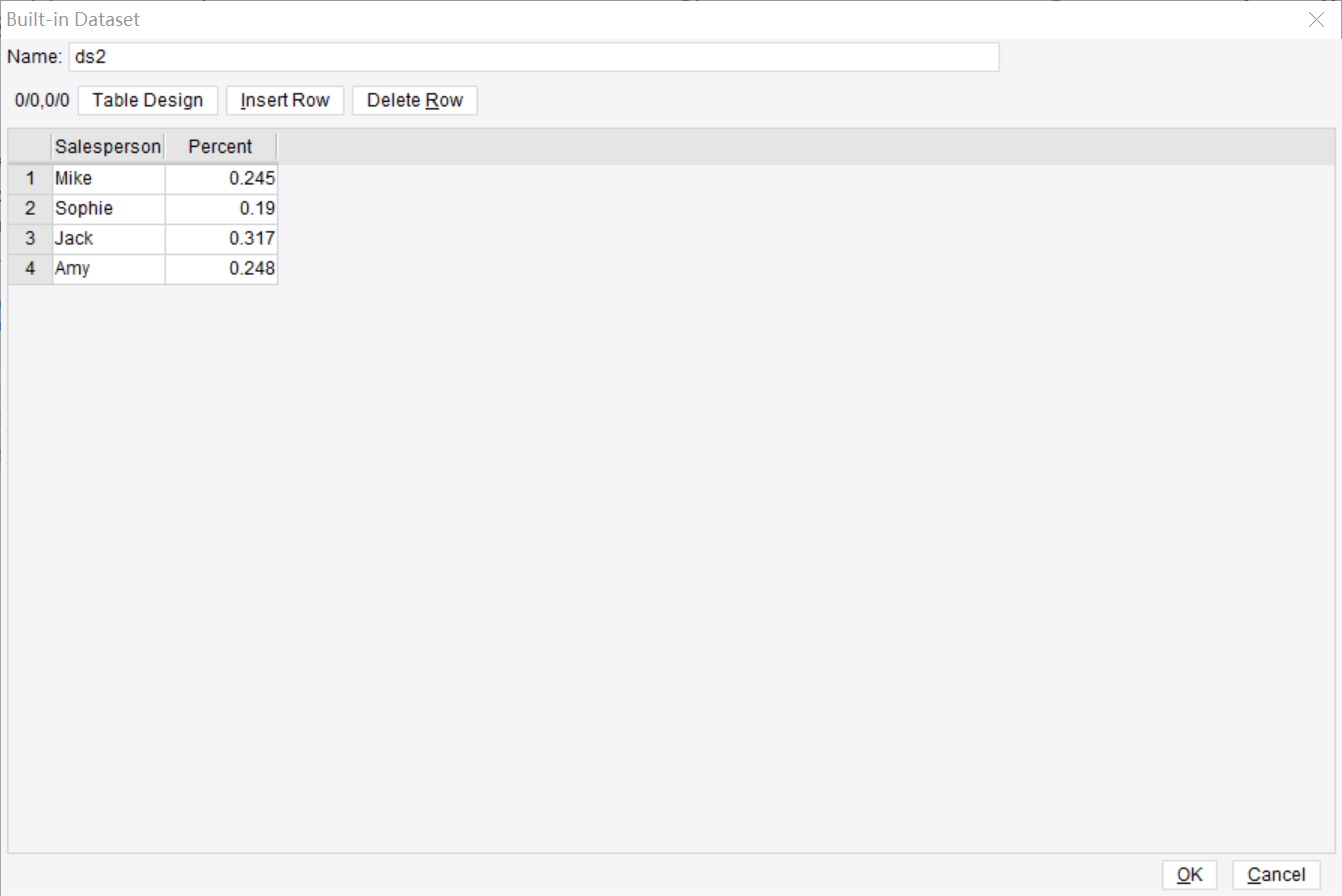
Task: Click the Name input field containing ds2
Action: pos(534,57)
